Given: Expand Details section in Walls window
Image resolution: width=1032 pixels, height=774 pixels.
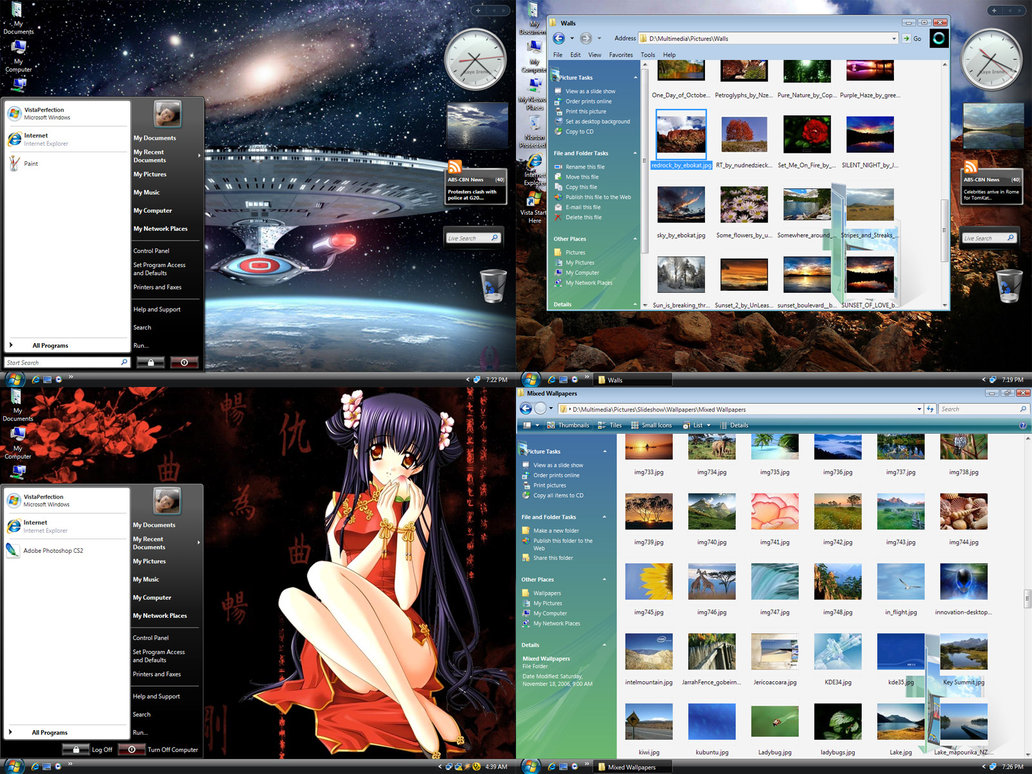Looking at the screenshot, I should tap(636, 305).
